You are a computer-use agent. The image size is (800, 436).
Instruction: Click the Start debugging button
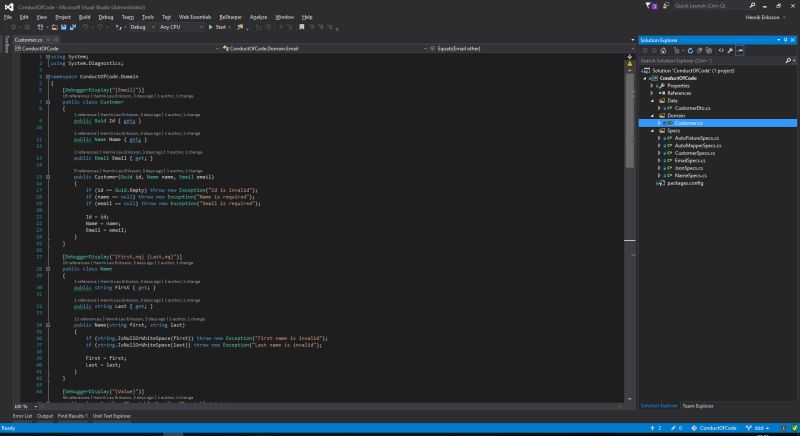click(217, 27)
